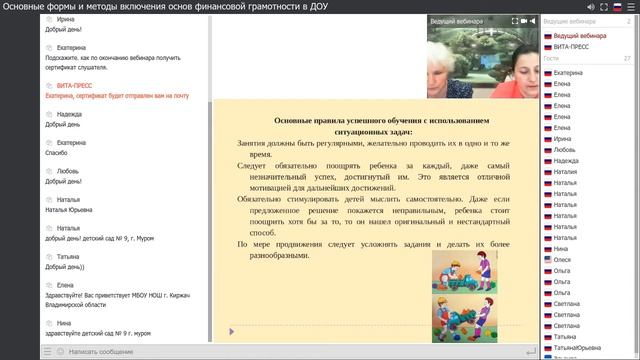Click the play triangle at the slide bottom
The width and height of the screenshot is (640, 360).
[x=231, y=331]
